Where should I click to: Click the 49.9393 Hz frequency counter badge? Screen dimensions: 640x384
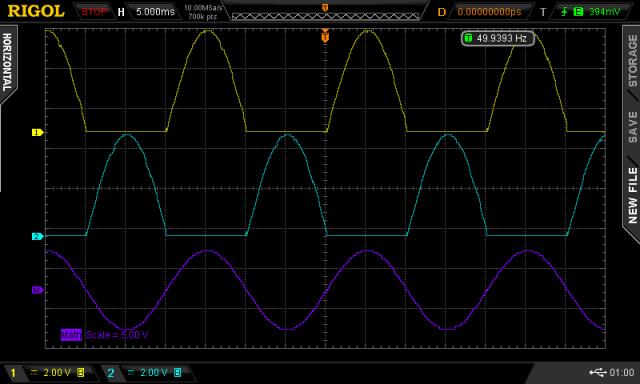[498, 38]
